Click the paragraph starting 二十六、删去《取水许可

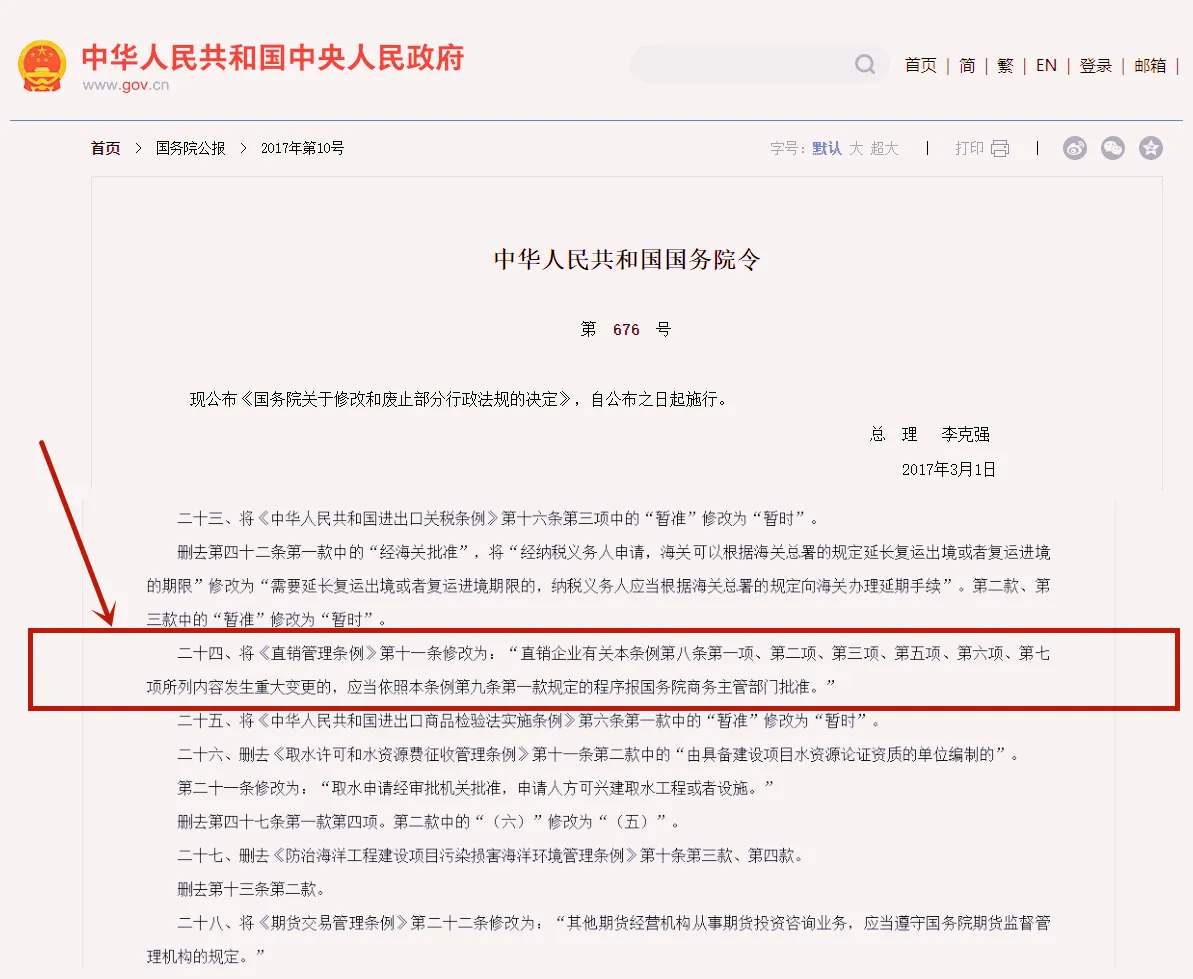598,755
